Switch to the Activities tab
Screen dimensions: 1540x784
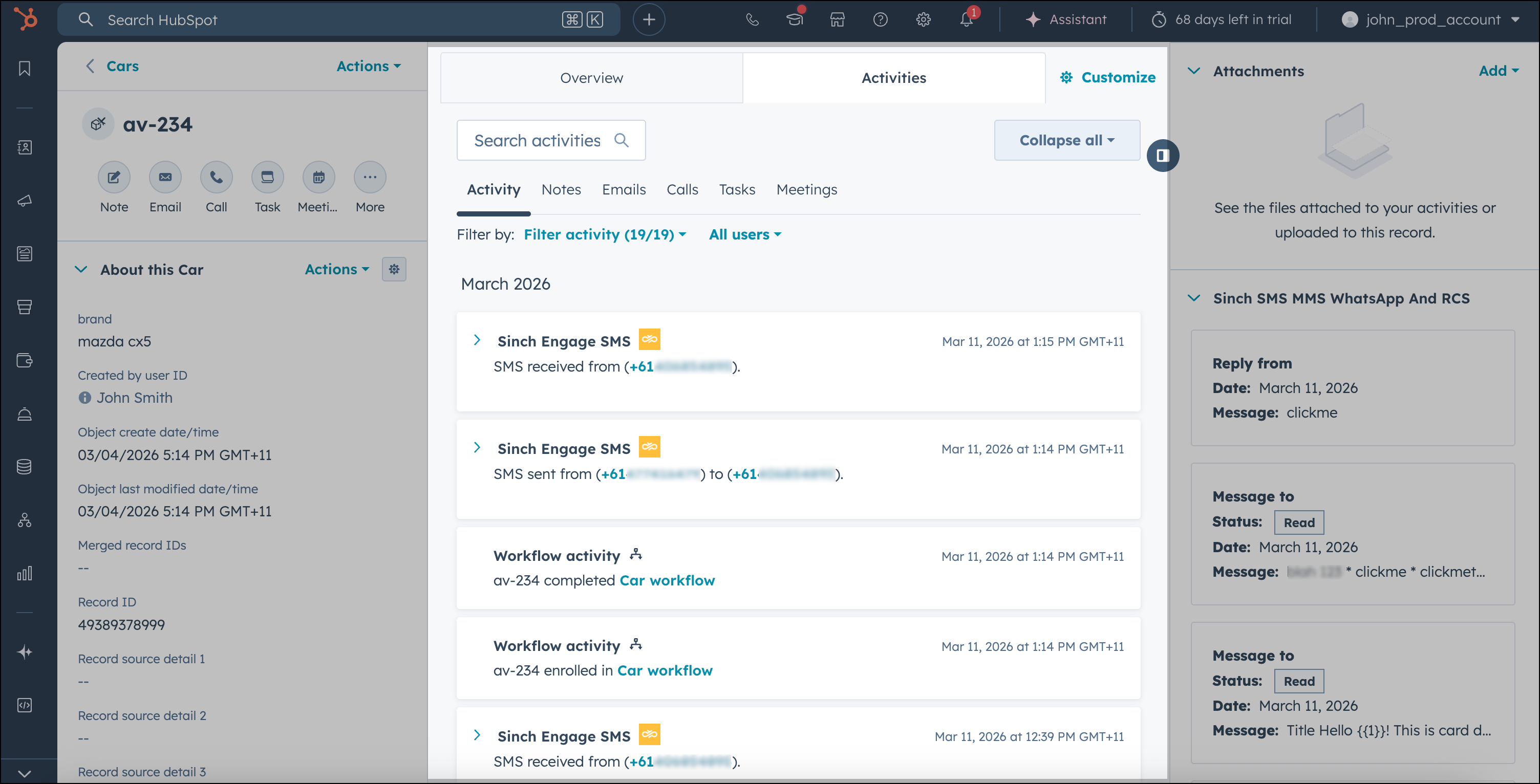(893, 78)
